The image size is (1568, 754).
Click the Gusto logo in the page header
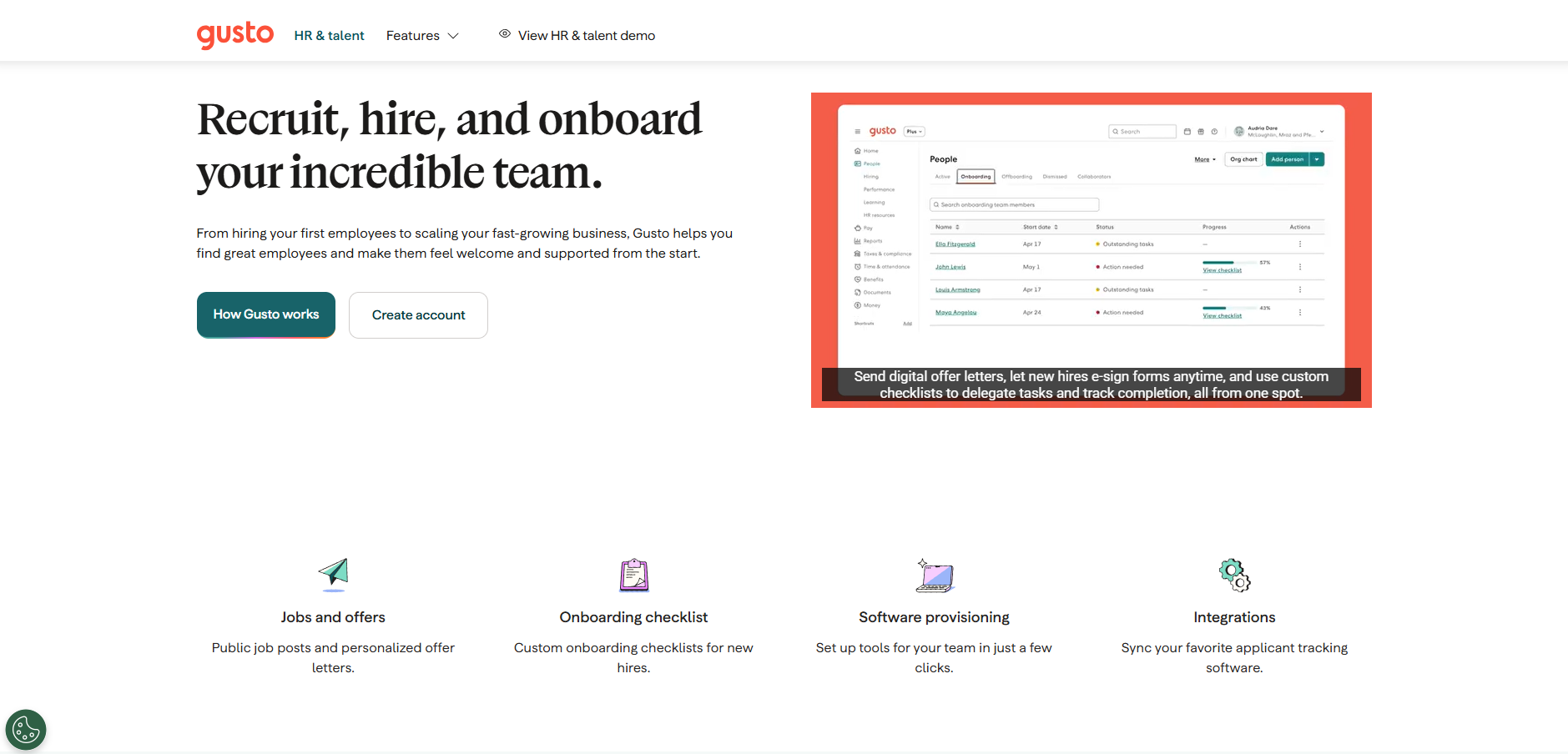coord(235,35)
